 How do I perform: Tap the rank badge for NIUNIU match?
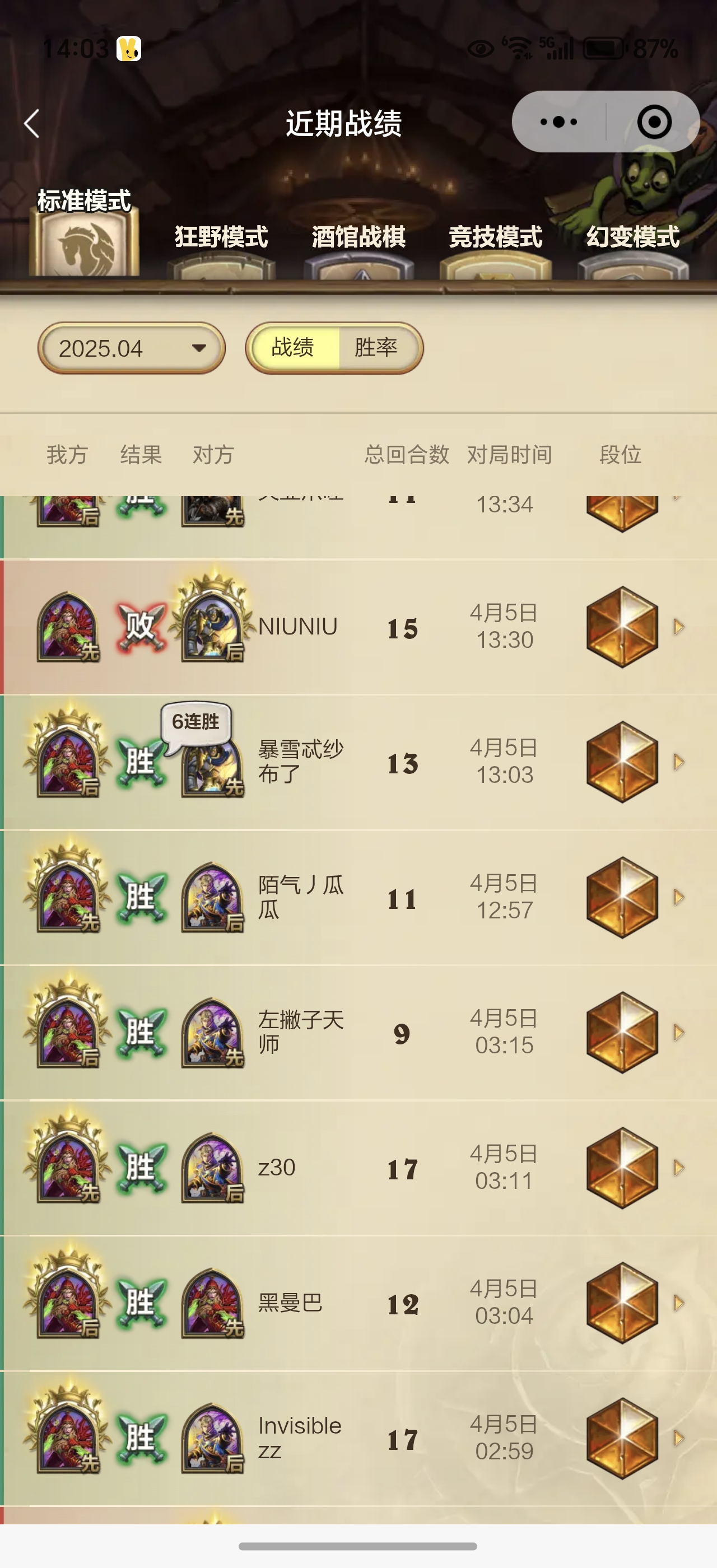pos(621,627)
